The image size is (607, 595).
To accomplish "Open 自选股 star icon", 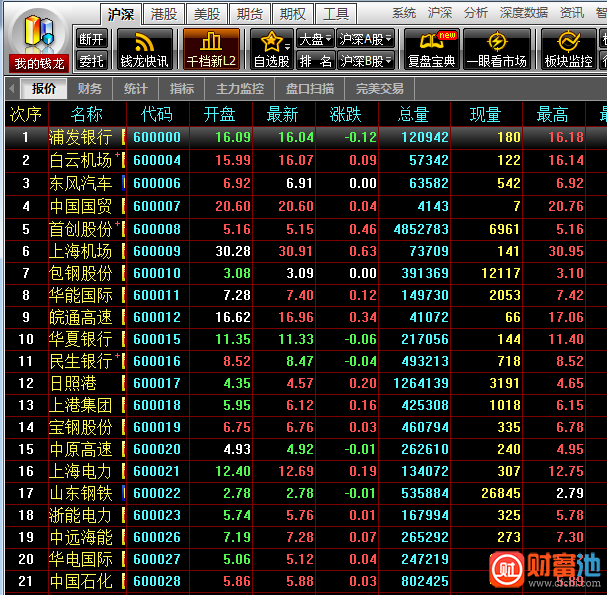I will point(271,49).
